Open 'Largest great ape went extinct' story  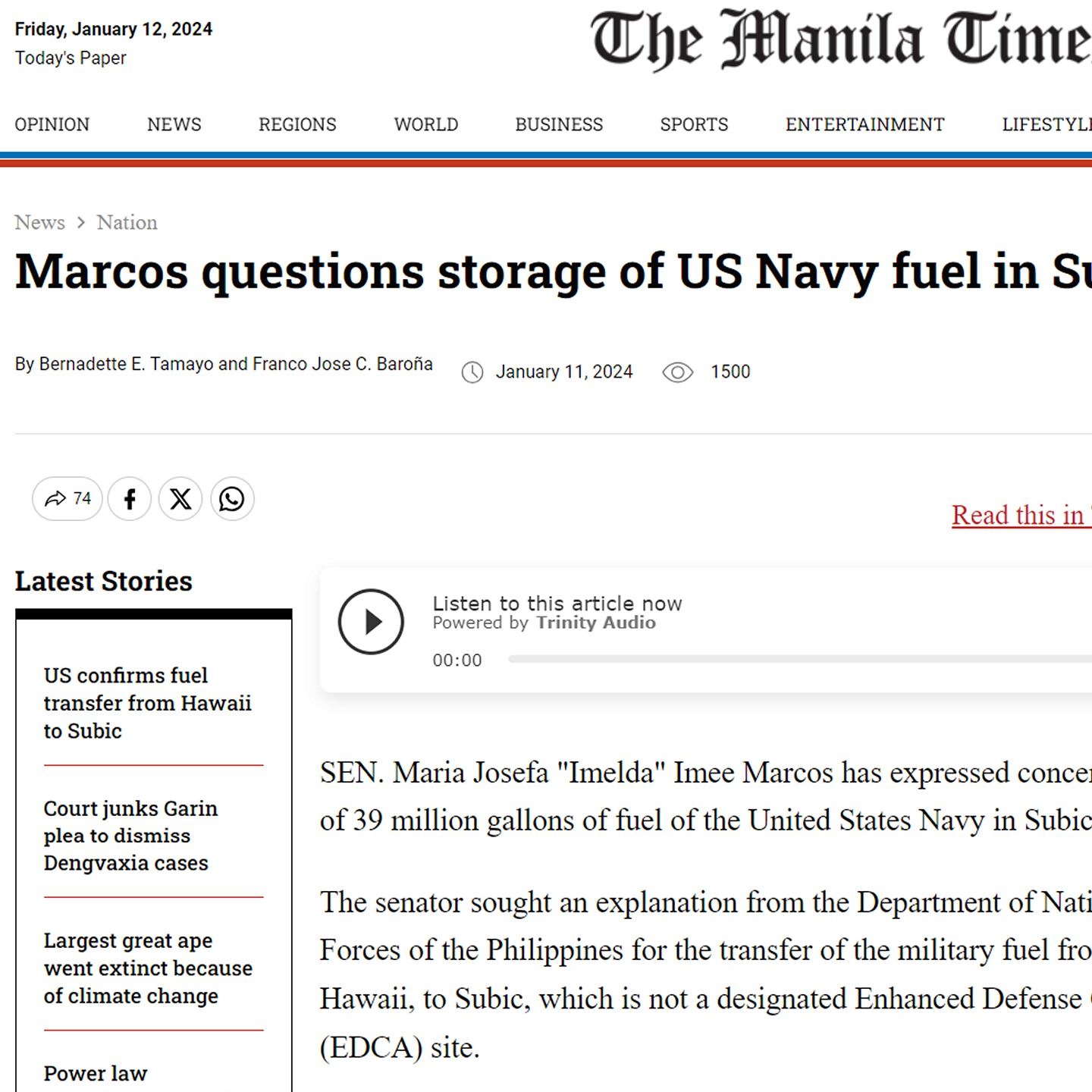(148, 968)
